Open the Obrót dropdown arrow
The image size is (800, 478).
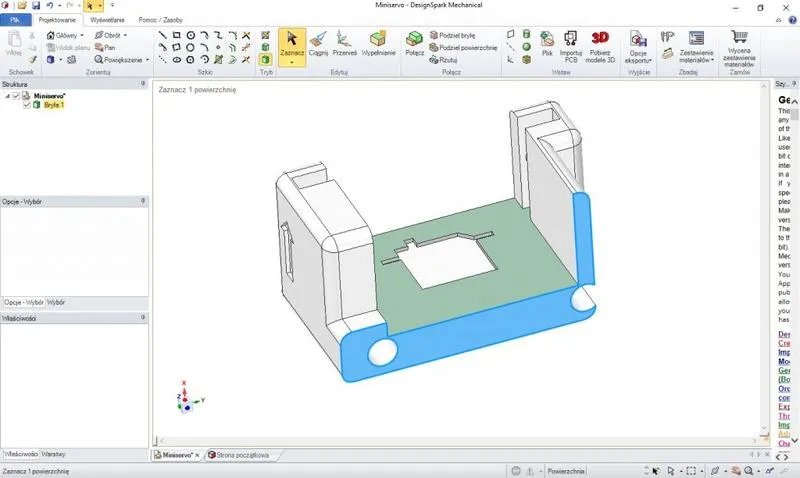pos(125,35)
